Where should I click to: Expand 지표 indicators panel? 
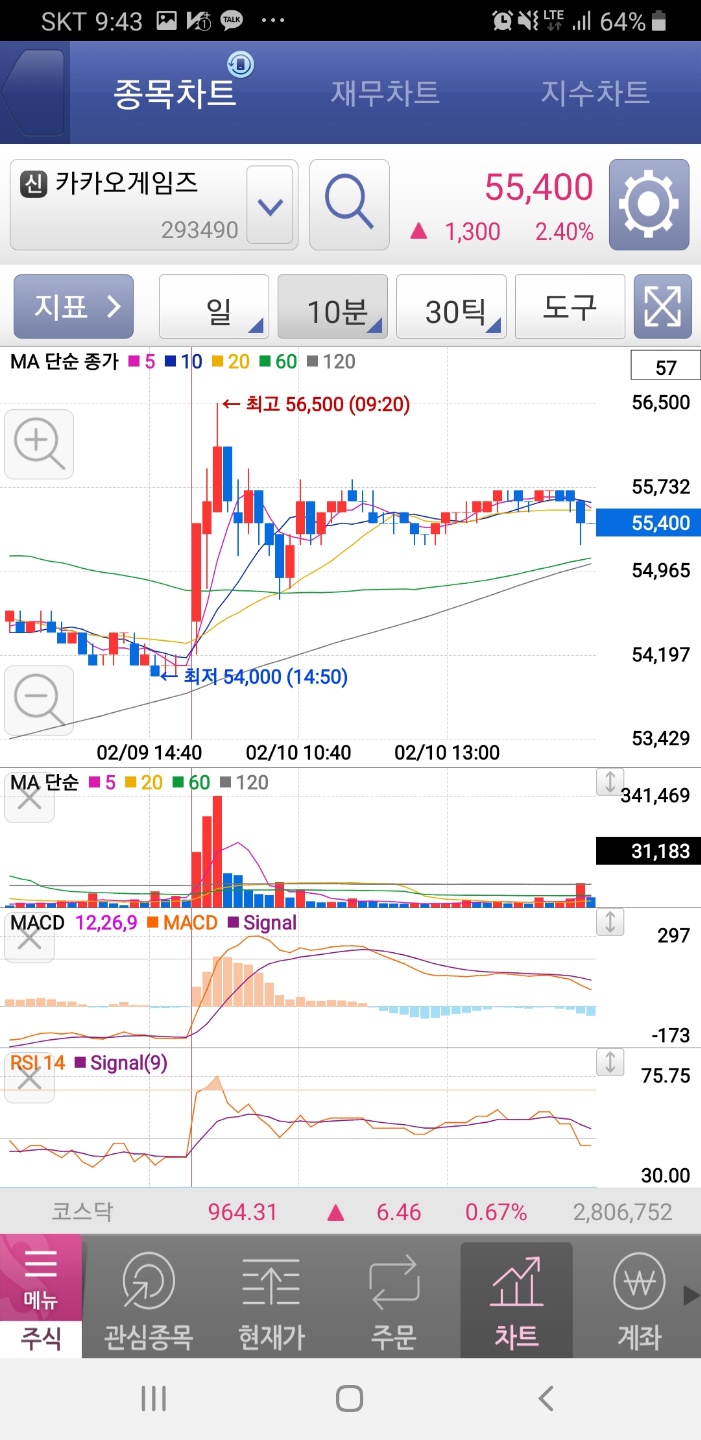(x=73, y=307)
